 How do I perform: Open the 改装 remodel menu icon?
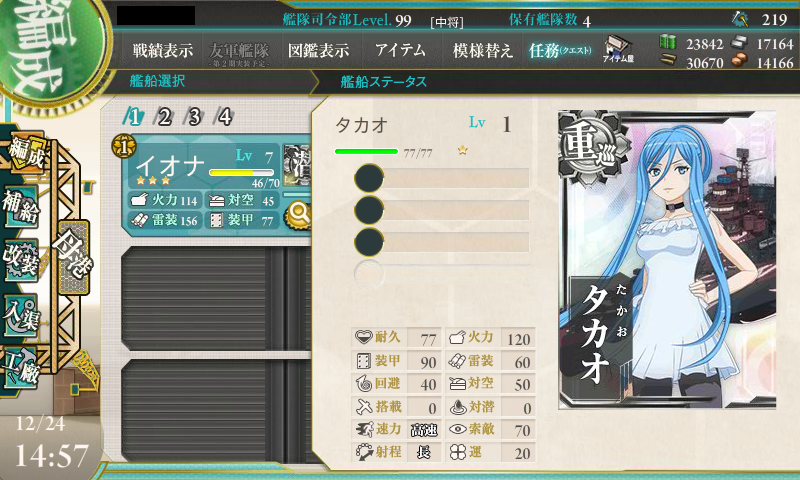click(x=20, y=261)
